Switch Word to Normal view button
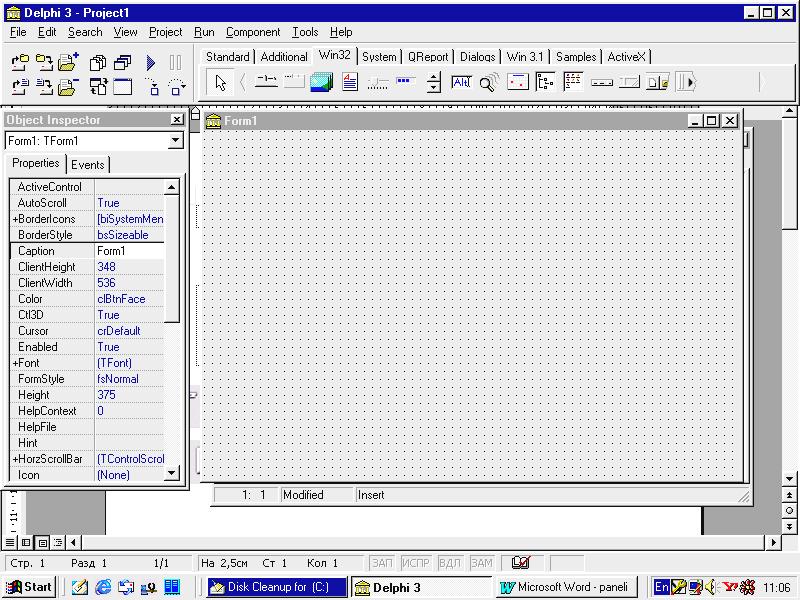The image size is (800, 600). tap(10, 542)
